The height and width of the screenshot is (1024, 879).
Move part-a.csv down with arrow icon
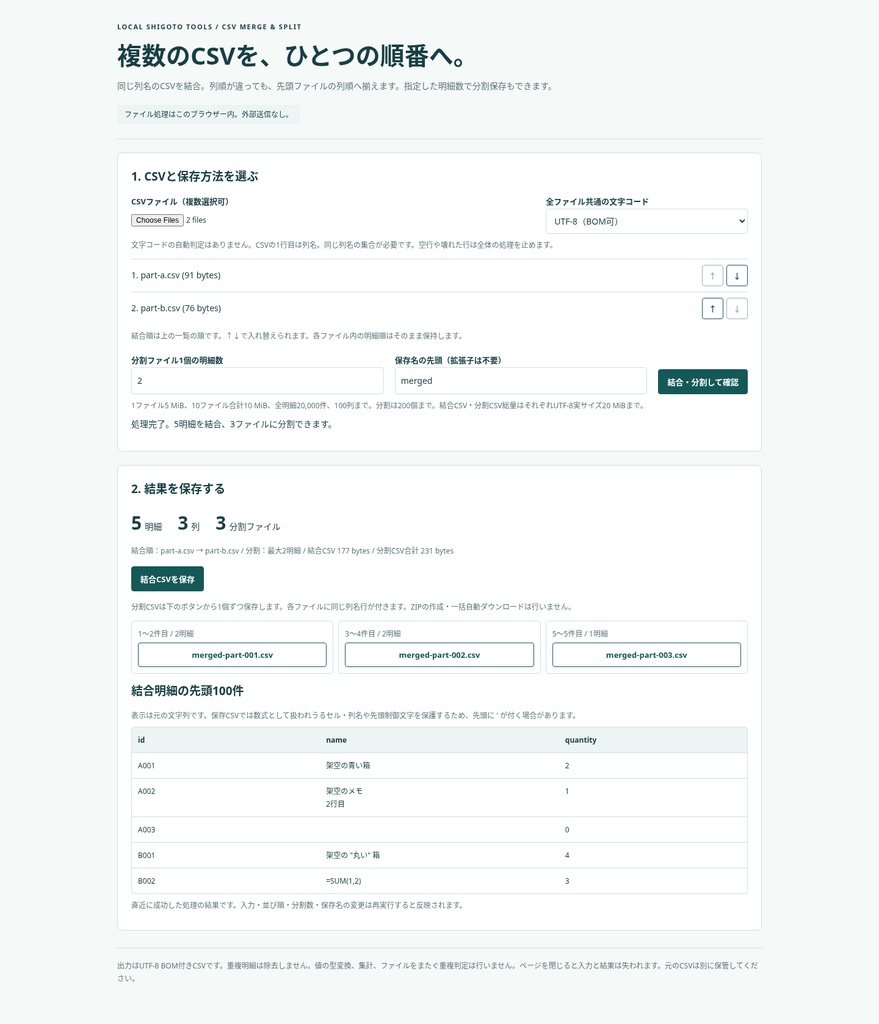[737, 276]
